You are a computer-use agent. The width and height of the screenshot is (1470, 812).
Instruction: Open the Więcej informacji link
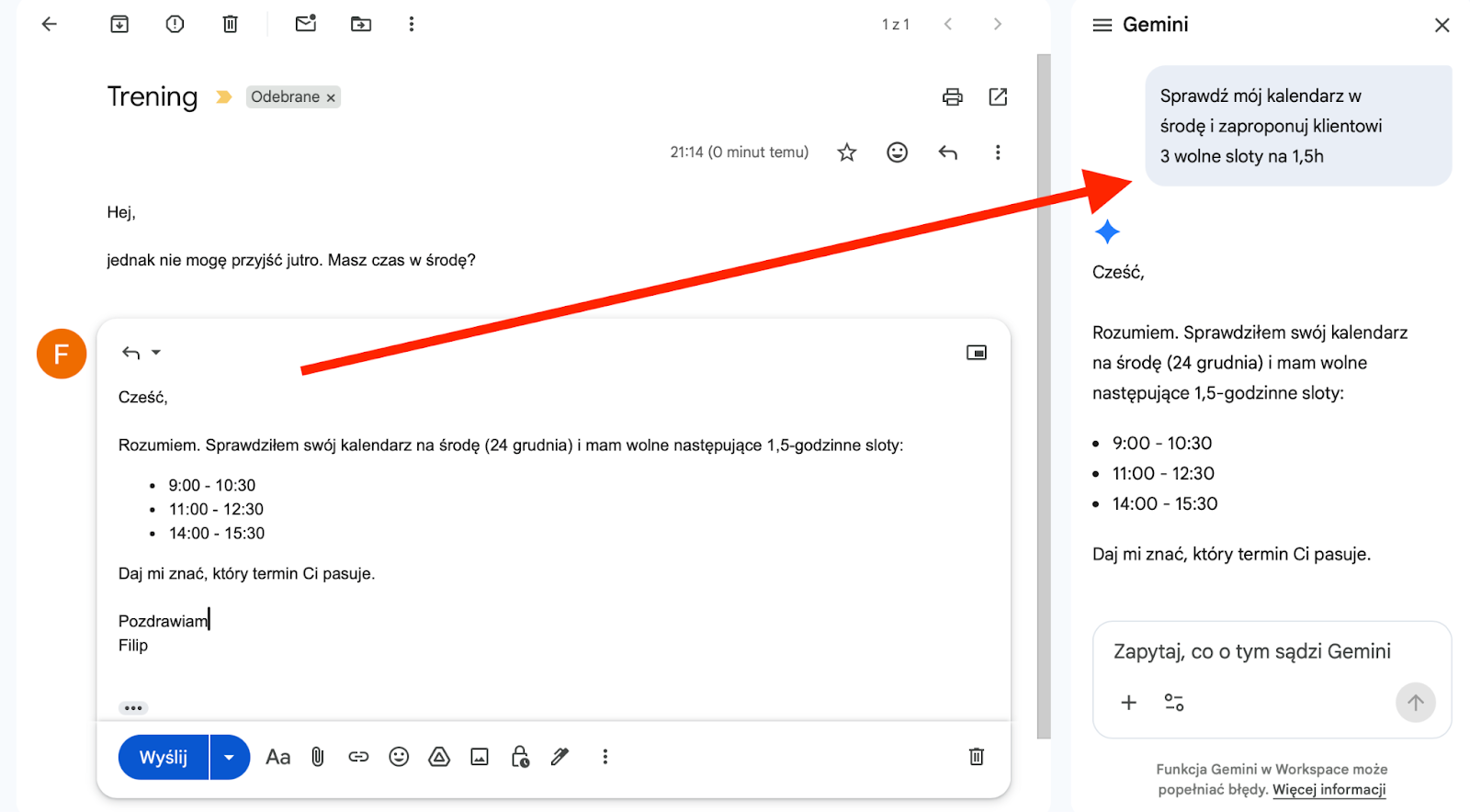point(1329,790)
